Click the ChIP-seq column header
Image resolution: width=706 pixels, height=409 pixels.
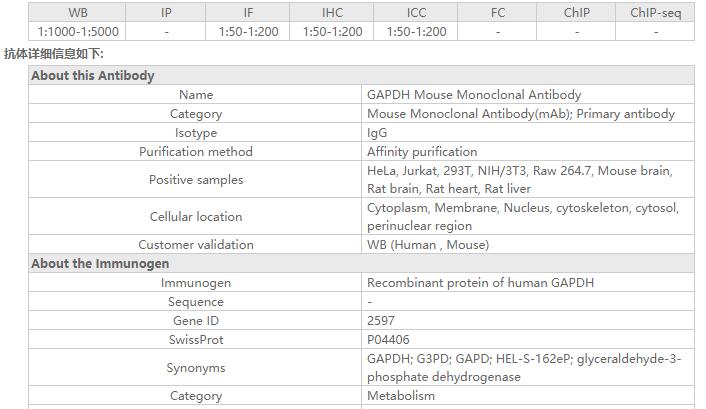tap(655, 13)
